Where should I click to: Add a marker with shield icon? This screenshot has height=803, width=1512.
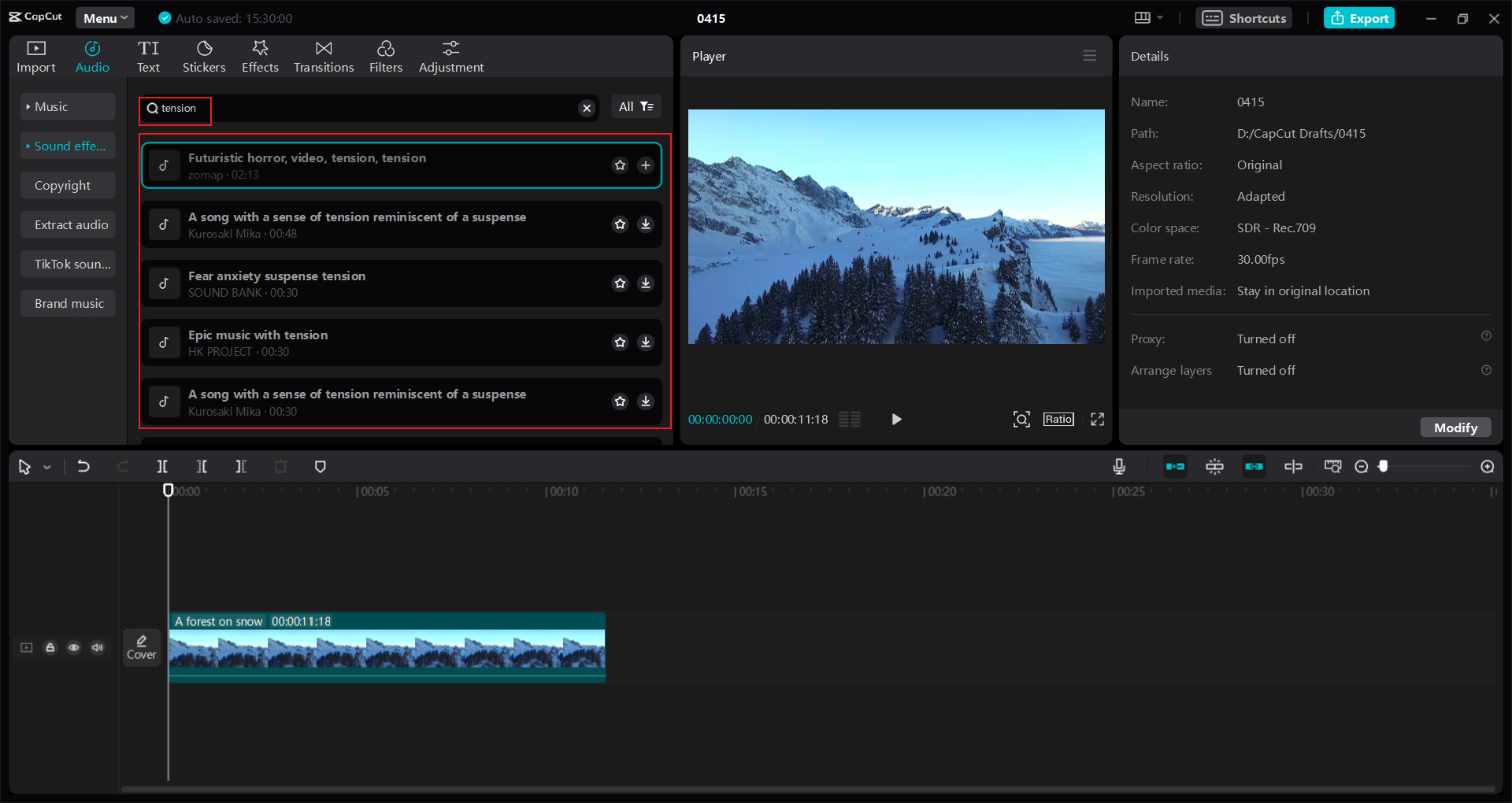click(x=320, y=467)
